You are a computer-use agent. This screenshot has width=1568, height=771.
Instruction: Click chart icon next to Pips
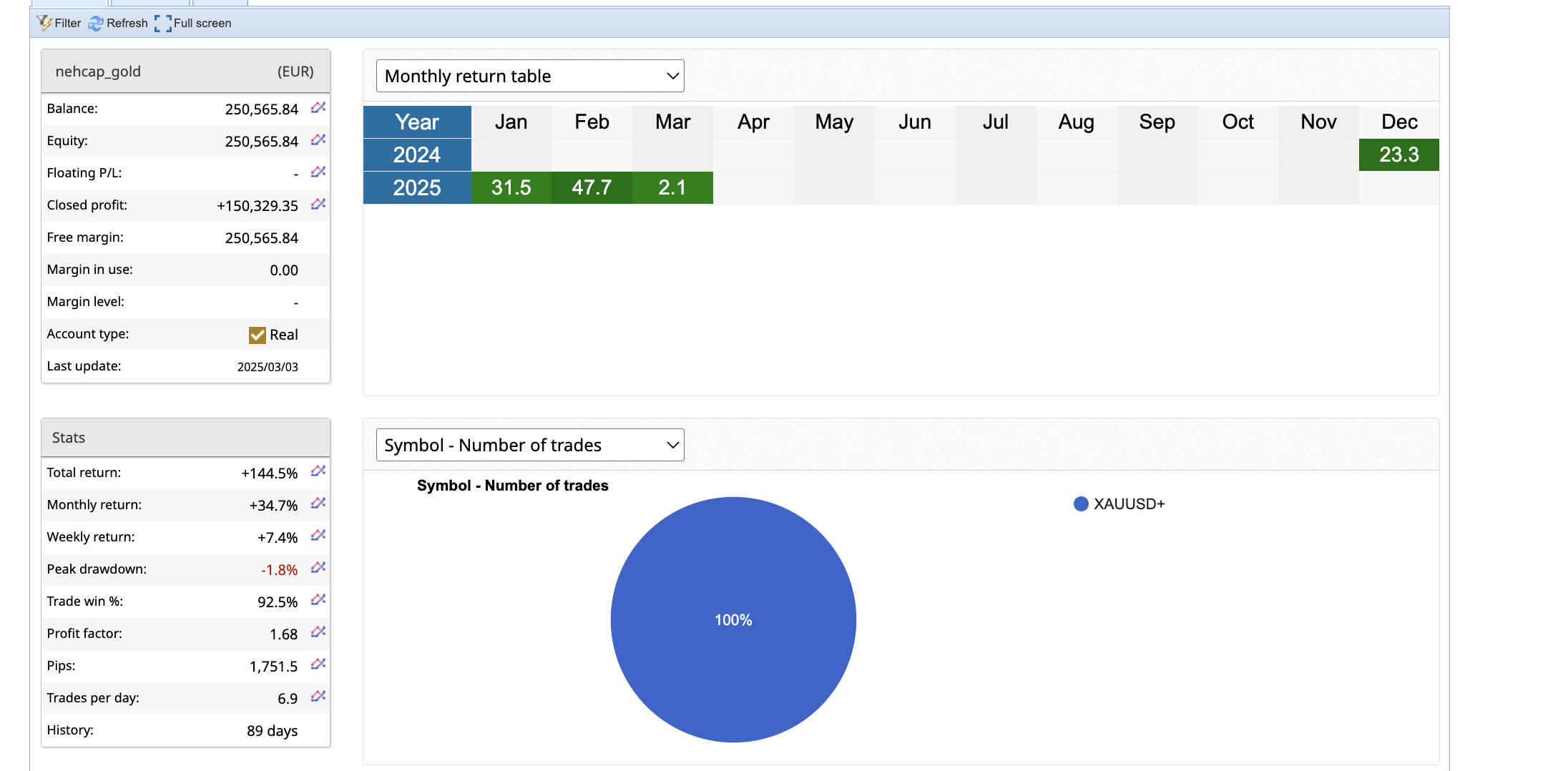(x=318, y=664)
